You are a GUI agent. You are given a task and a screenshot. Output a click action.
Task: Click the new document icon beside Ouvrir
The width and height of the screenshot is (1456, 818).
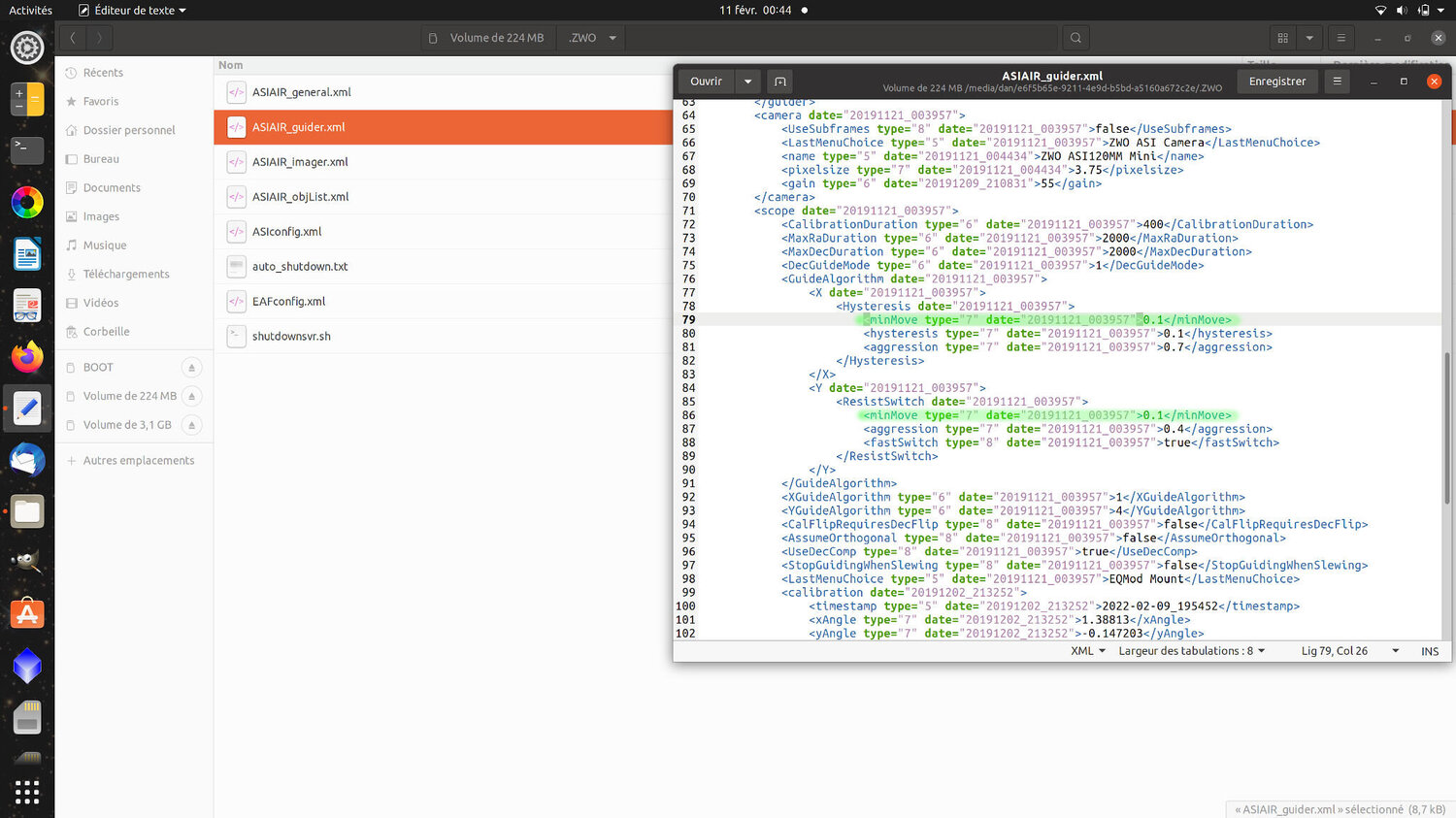[779, 82]
